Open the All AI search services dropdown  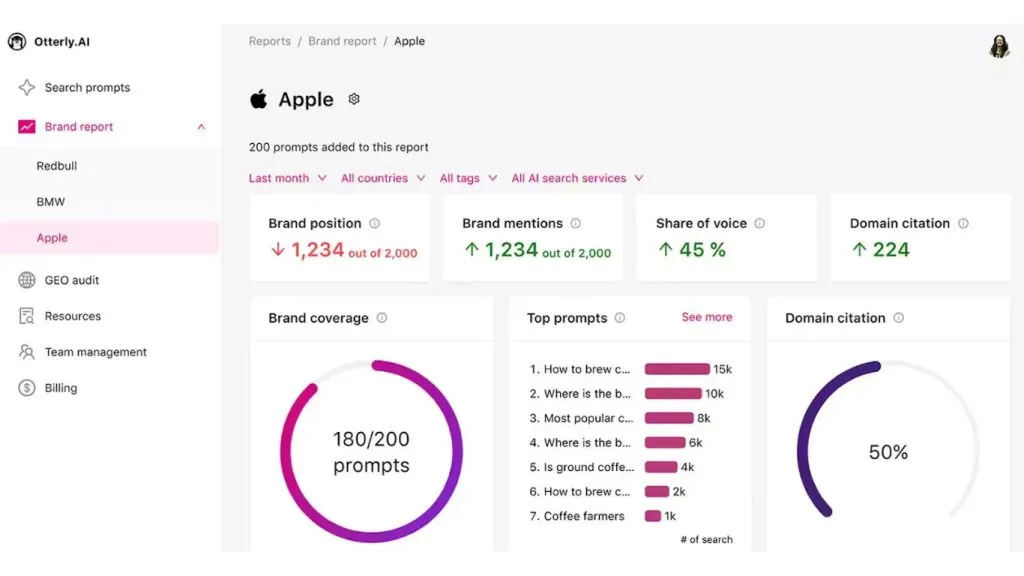pyautogui.click(x=577, y=178)
